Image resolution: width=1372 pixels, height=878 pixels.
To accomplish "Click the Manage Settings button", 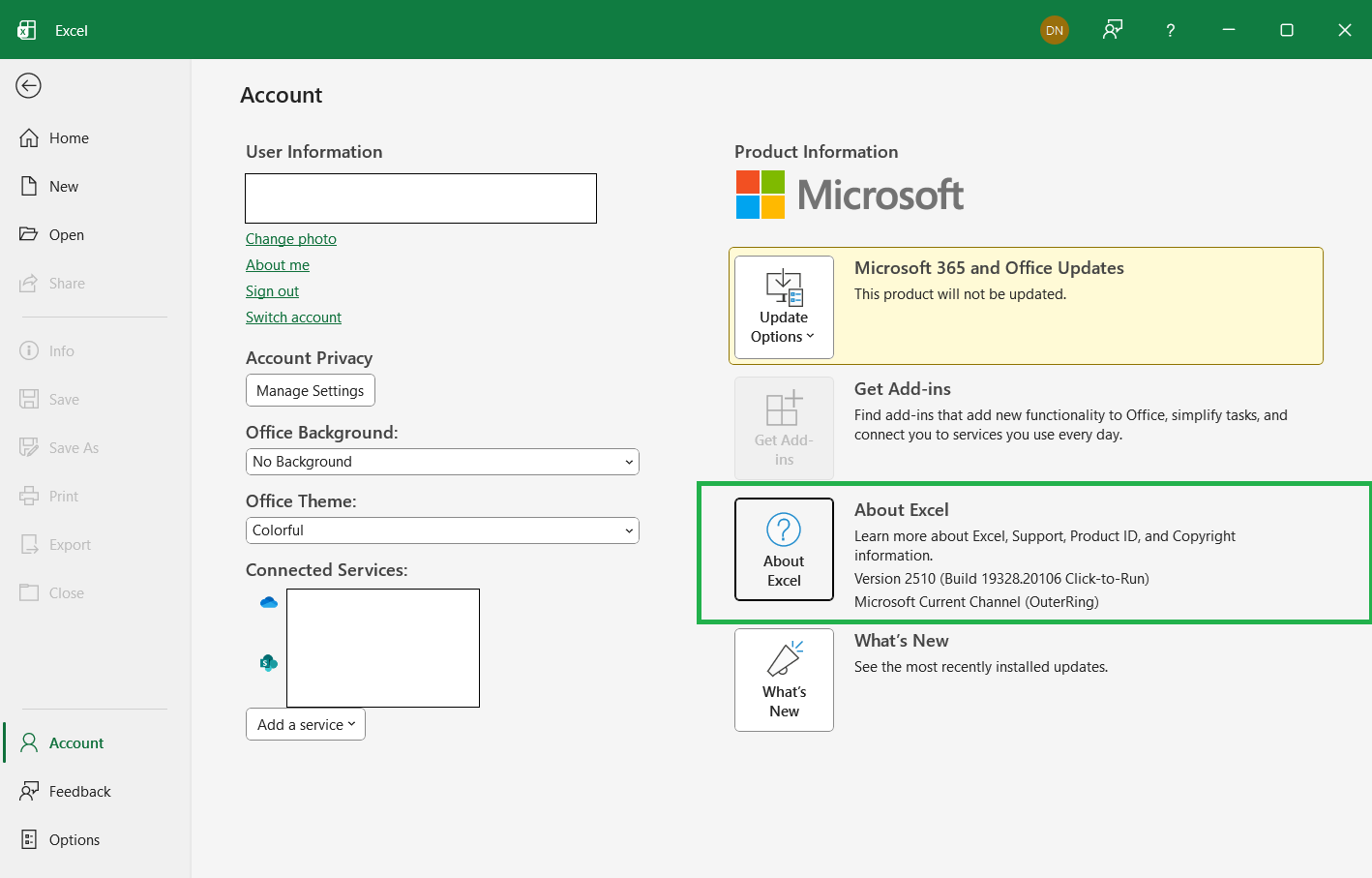I will pyautogui.click(x=311, y=391).
